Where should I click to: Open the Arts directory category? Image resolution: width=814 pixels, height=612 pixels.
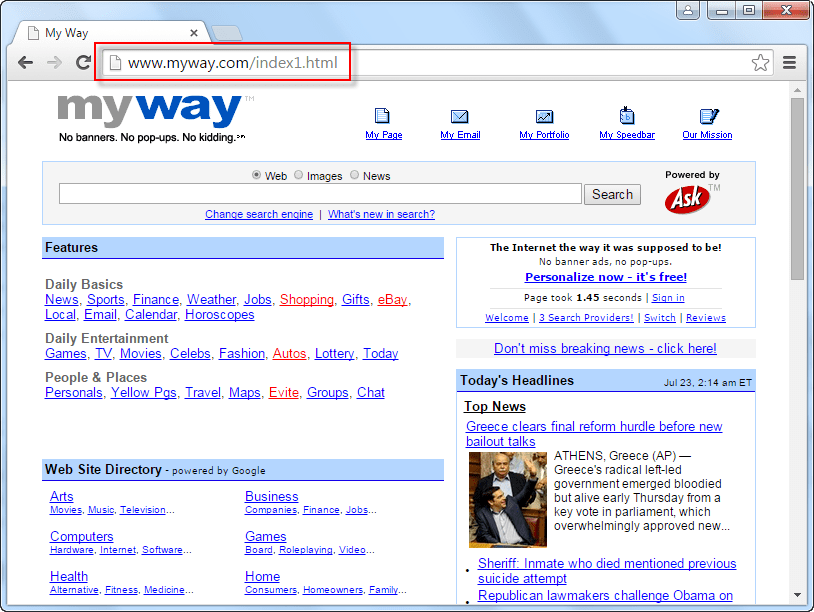tap(62, 496)
